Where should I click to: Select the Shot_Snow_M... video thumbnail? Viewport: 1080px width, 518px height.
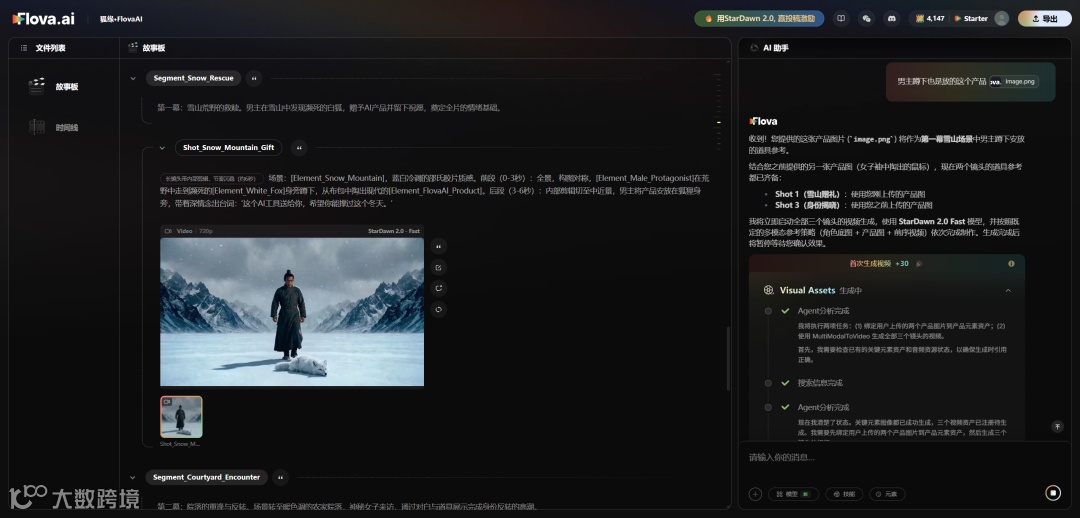(181, 417)
